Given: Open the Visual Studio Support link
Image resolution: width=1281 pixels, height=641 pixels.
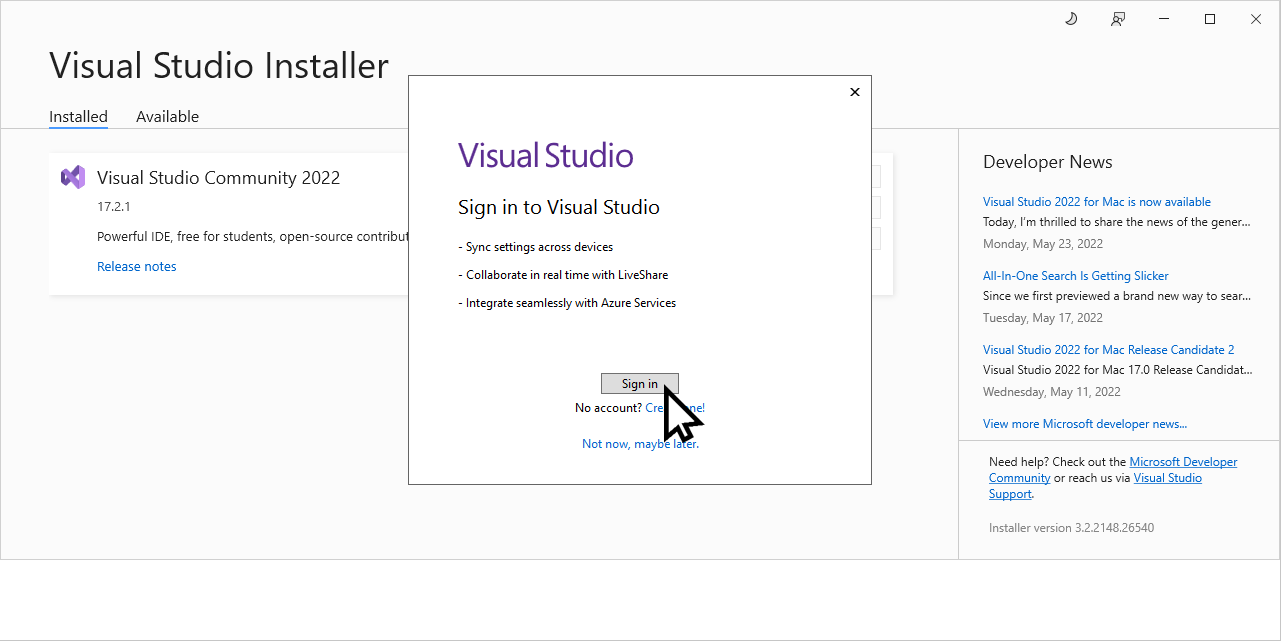Looking at the screenshot, I should coord(1096,486).
